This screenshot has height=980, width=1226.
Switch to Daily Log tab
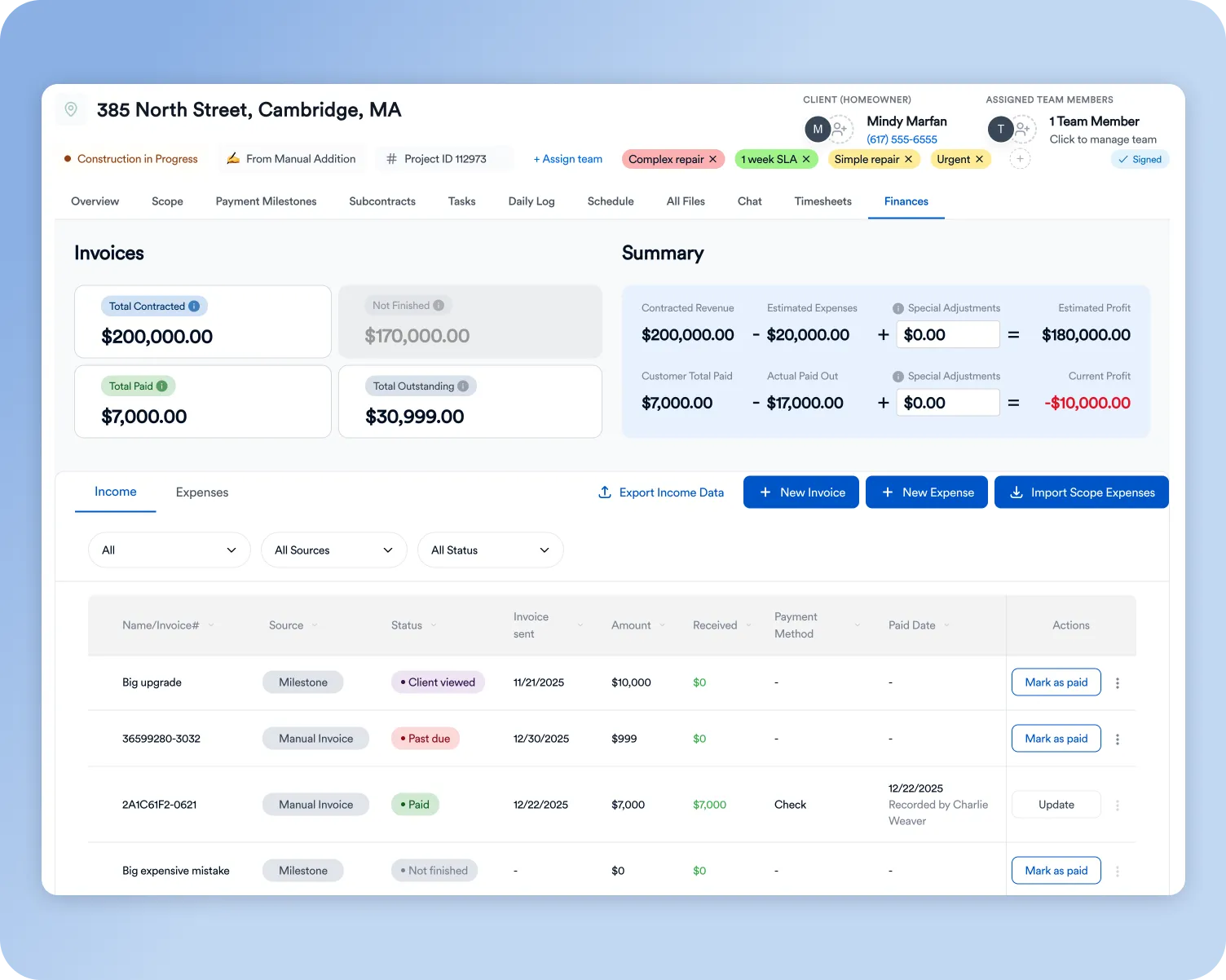coord(531,201)
